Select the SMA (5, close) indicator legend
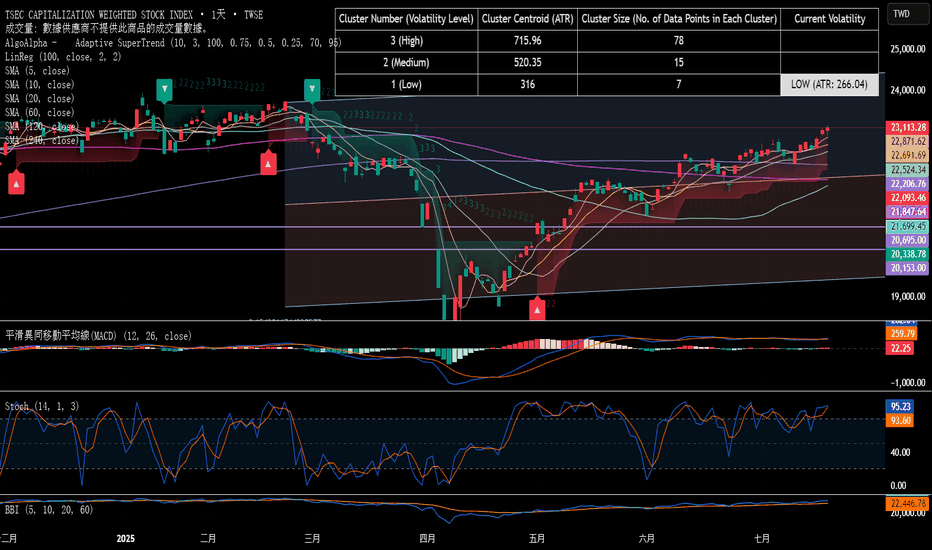 pos(37,71)
